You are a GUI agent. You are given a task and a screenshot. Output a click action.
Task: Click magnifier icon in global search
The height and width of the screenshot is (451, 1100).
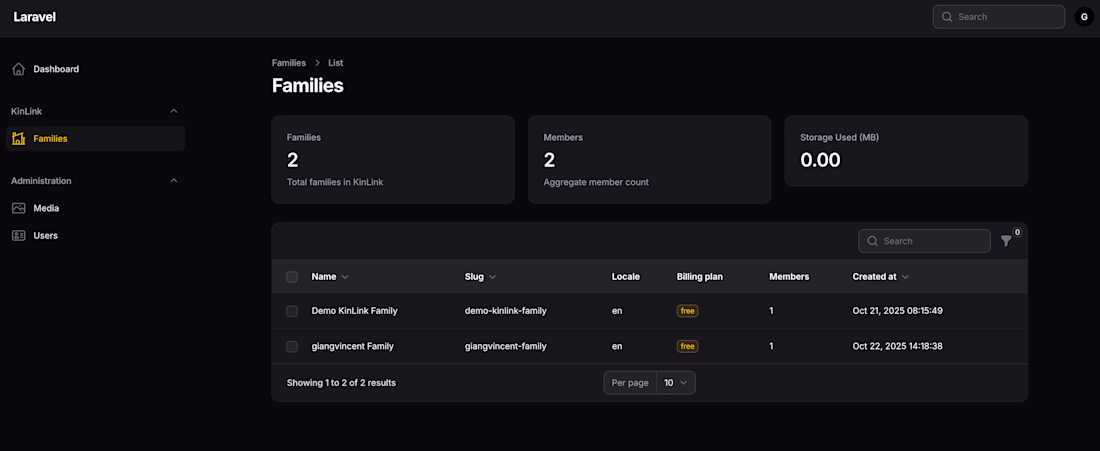[946, 17]
